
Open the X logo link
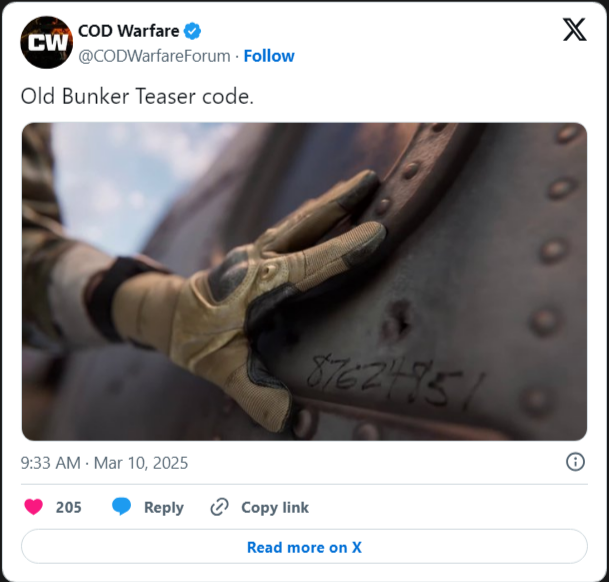[x=574, y=30]
